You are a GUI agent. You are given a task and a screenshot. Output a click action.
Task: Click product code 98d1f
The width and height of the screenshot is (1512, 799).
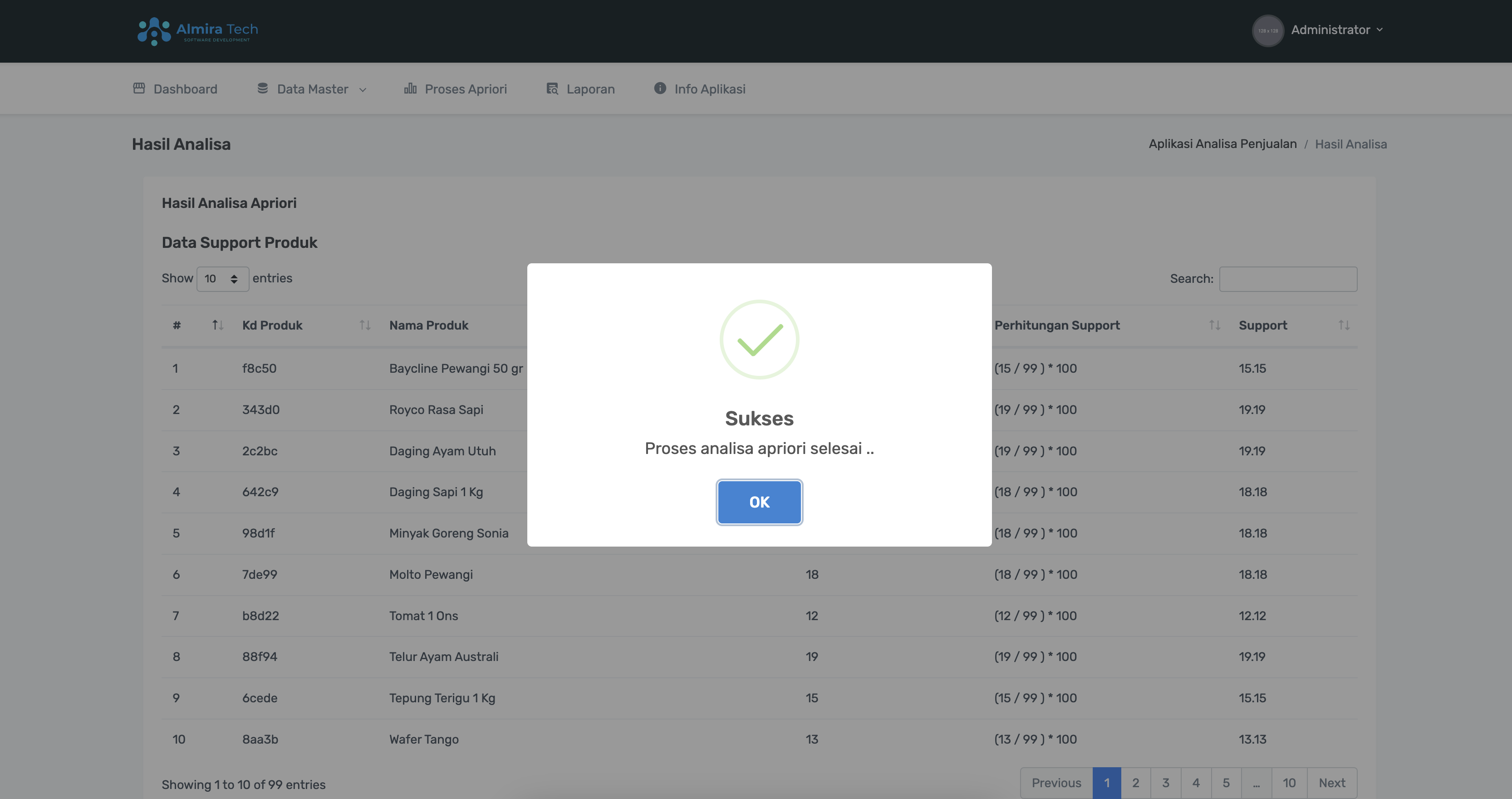259,533
